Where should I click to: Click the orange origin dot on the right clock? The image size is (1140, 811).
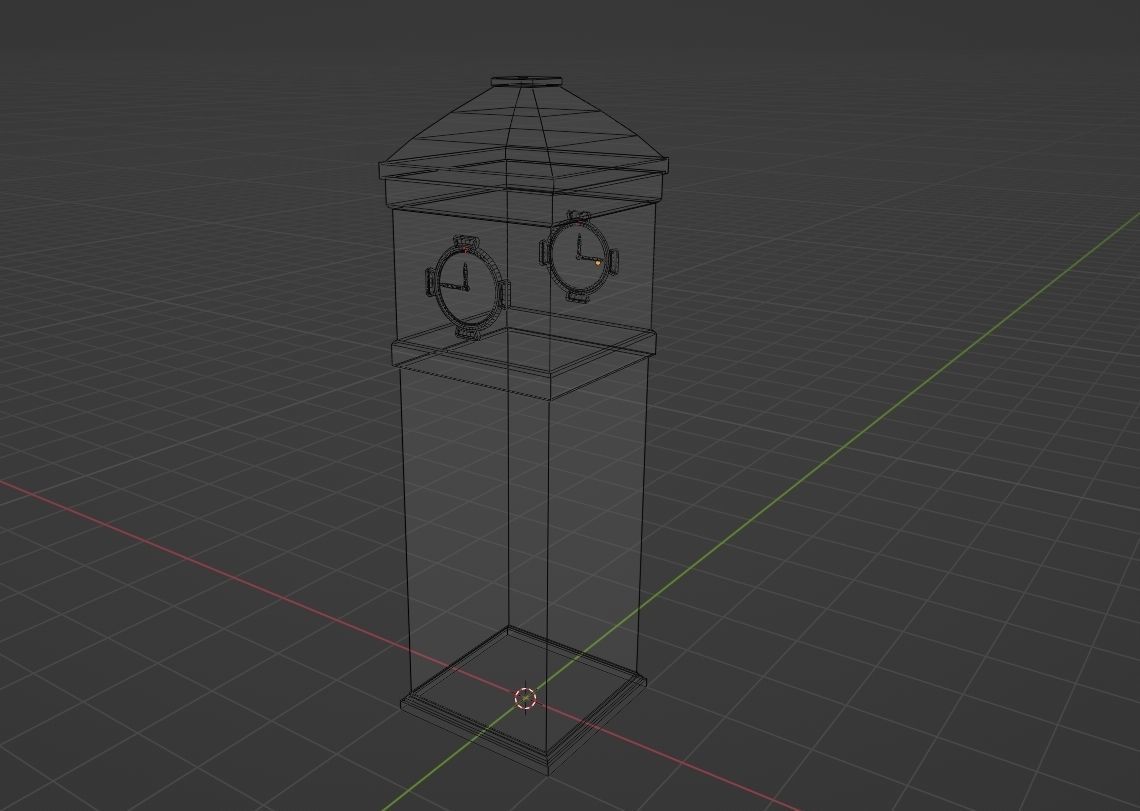click(x=598, y=263)
